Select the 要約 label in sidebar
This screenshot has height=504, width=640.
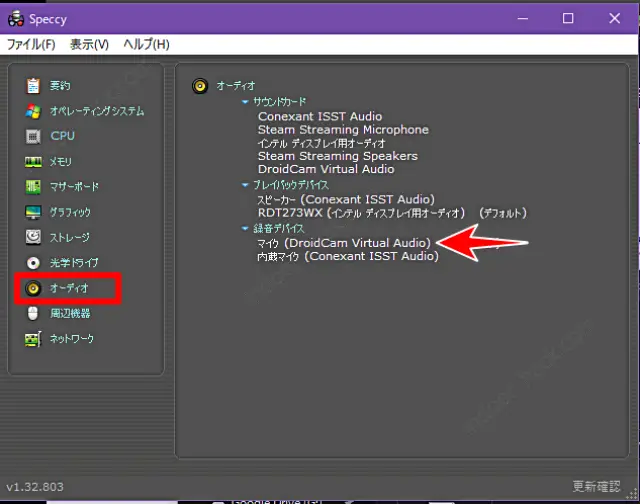tap(60, 85)
